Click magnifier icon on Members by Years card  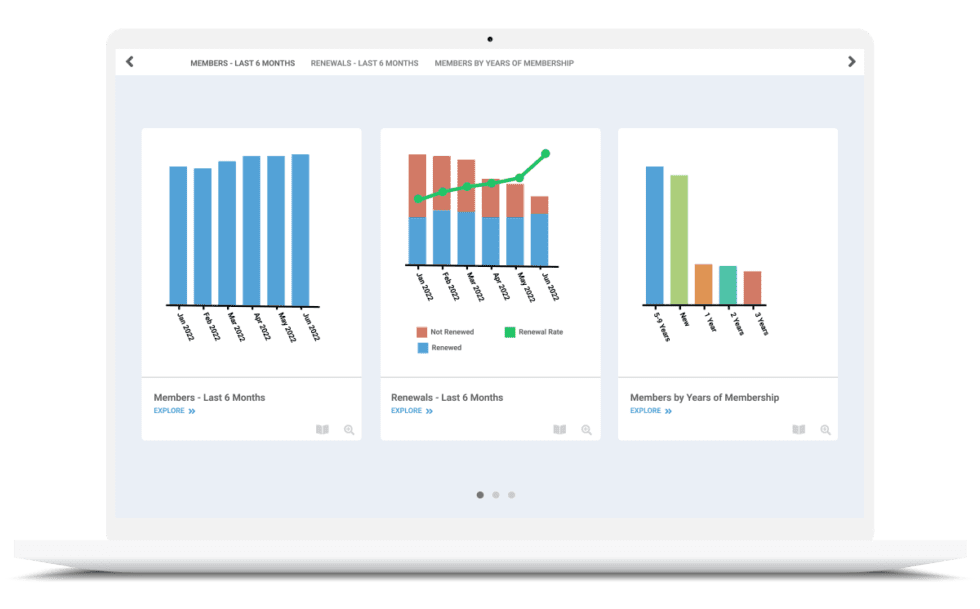(x=824, y=429)
